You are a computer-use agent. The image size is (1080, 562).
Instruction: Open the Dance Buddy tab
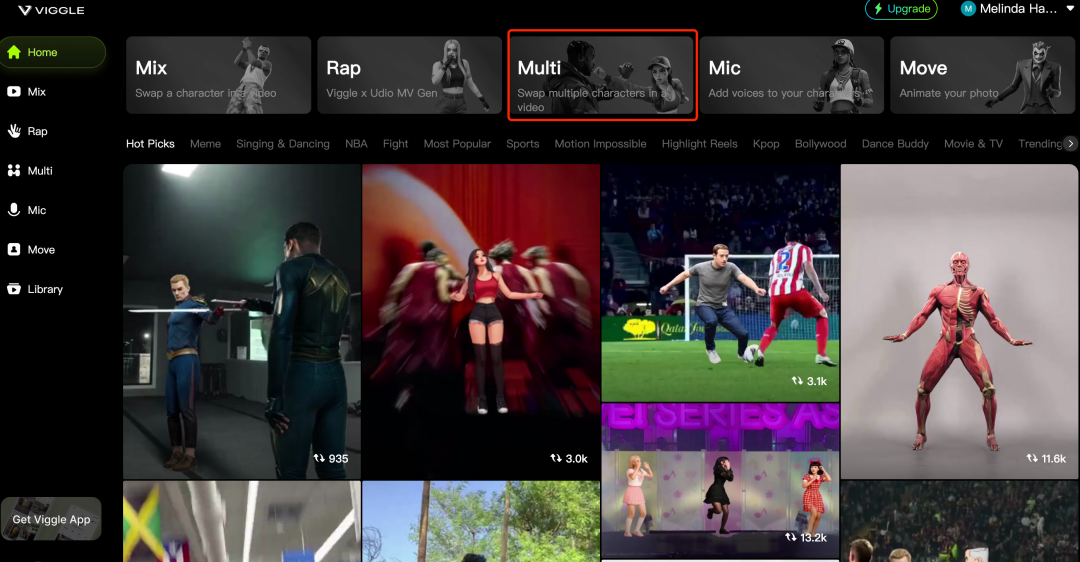point(895,143)
